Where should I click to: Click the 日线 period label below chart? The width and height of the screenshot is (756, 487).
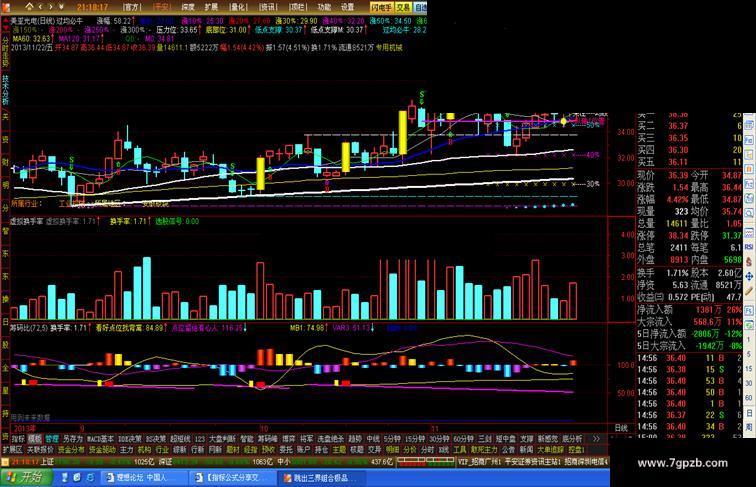coord(621,428)
